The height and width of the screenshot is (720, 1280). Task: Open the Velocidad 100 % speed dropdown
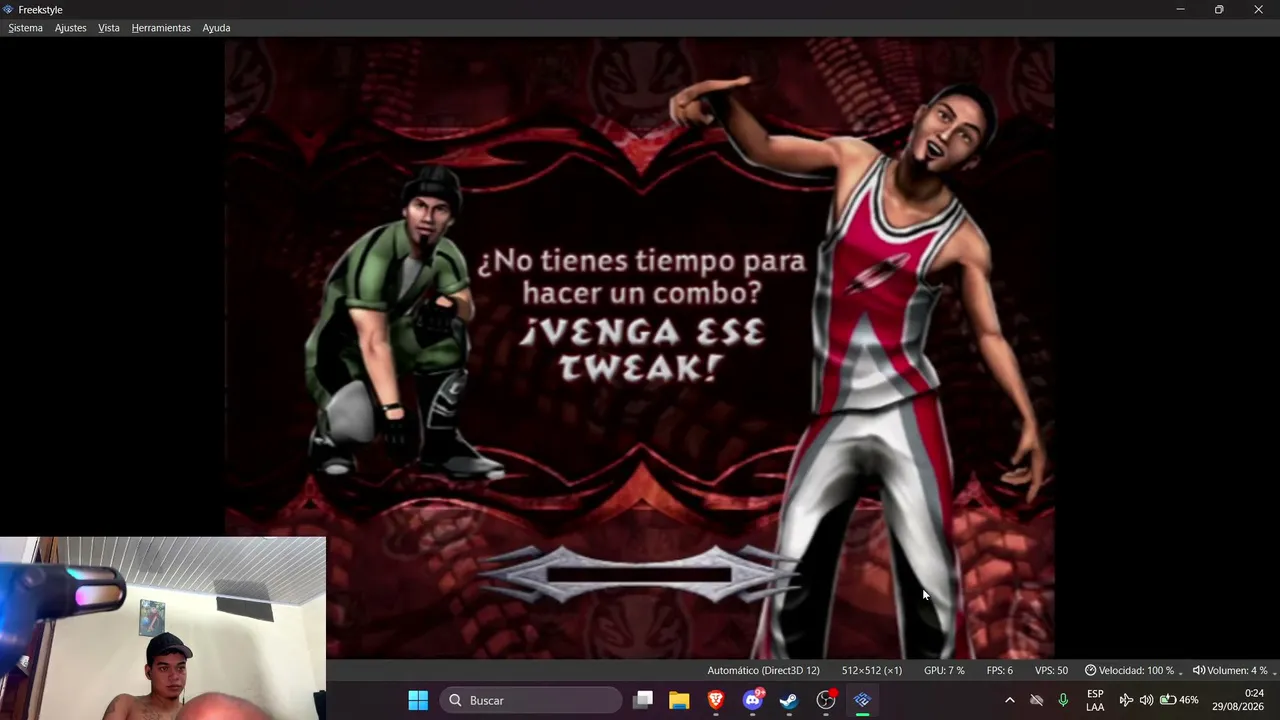click(1133, 670)
